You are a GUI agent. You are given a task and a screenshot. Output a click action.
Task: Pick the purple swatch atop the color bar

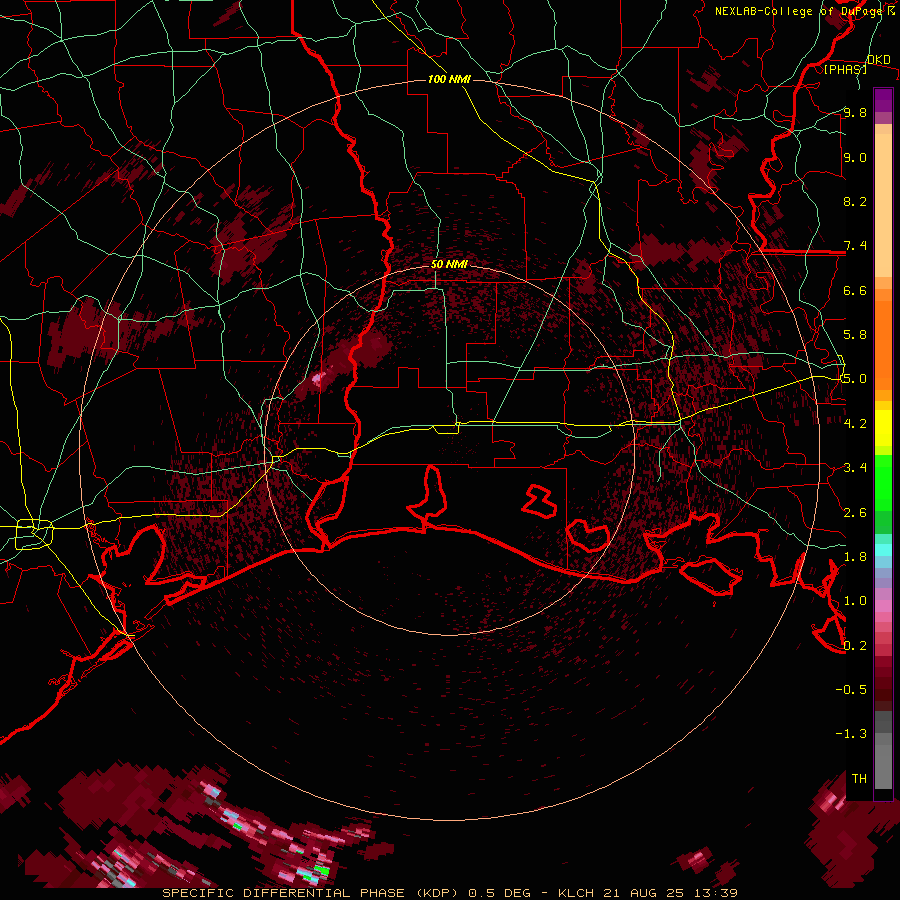[883, 100]
